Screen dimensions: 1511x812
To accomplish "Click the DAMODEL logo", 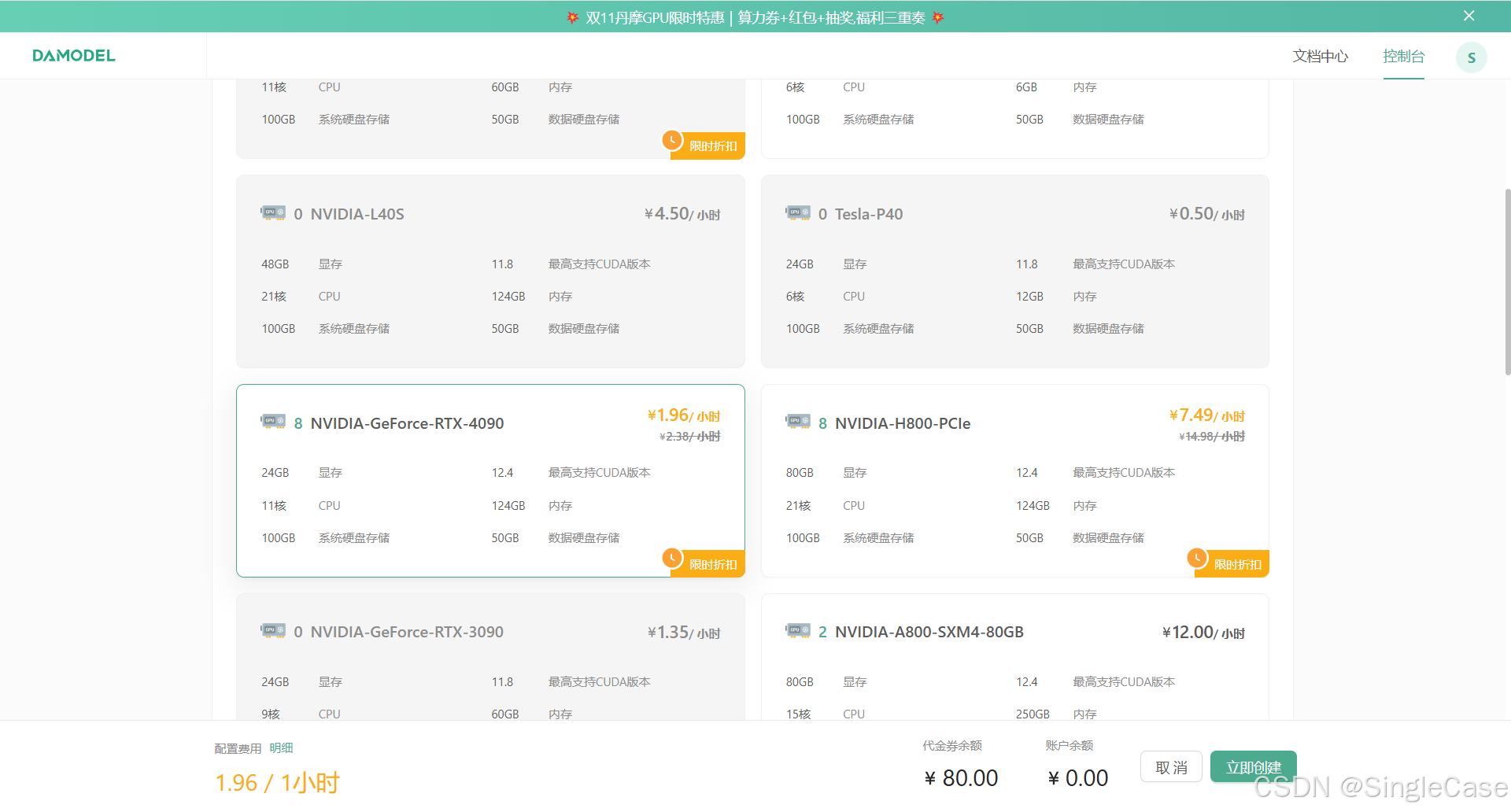I will 74,56.
